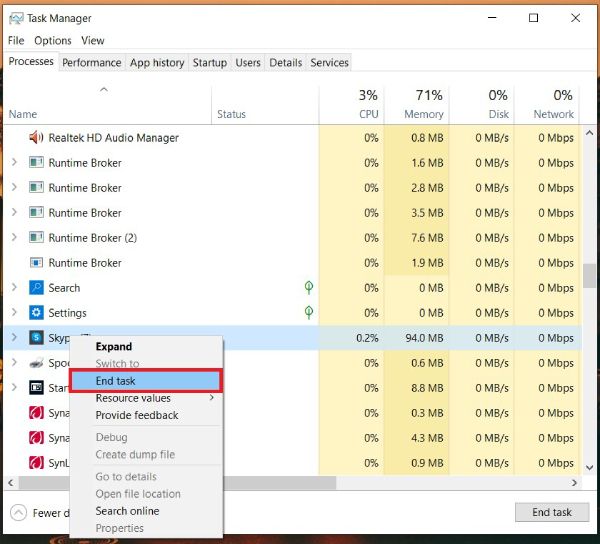The image size is (600, 544).
Task: Expand the Runtime Broker using 3.5 MB
Action: 14,212
